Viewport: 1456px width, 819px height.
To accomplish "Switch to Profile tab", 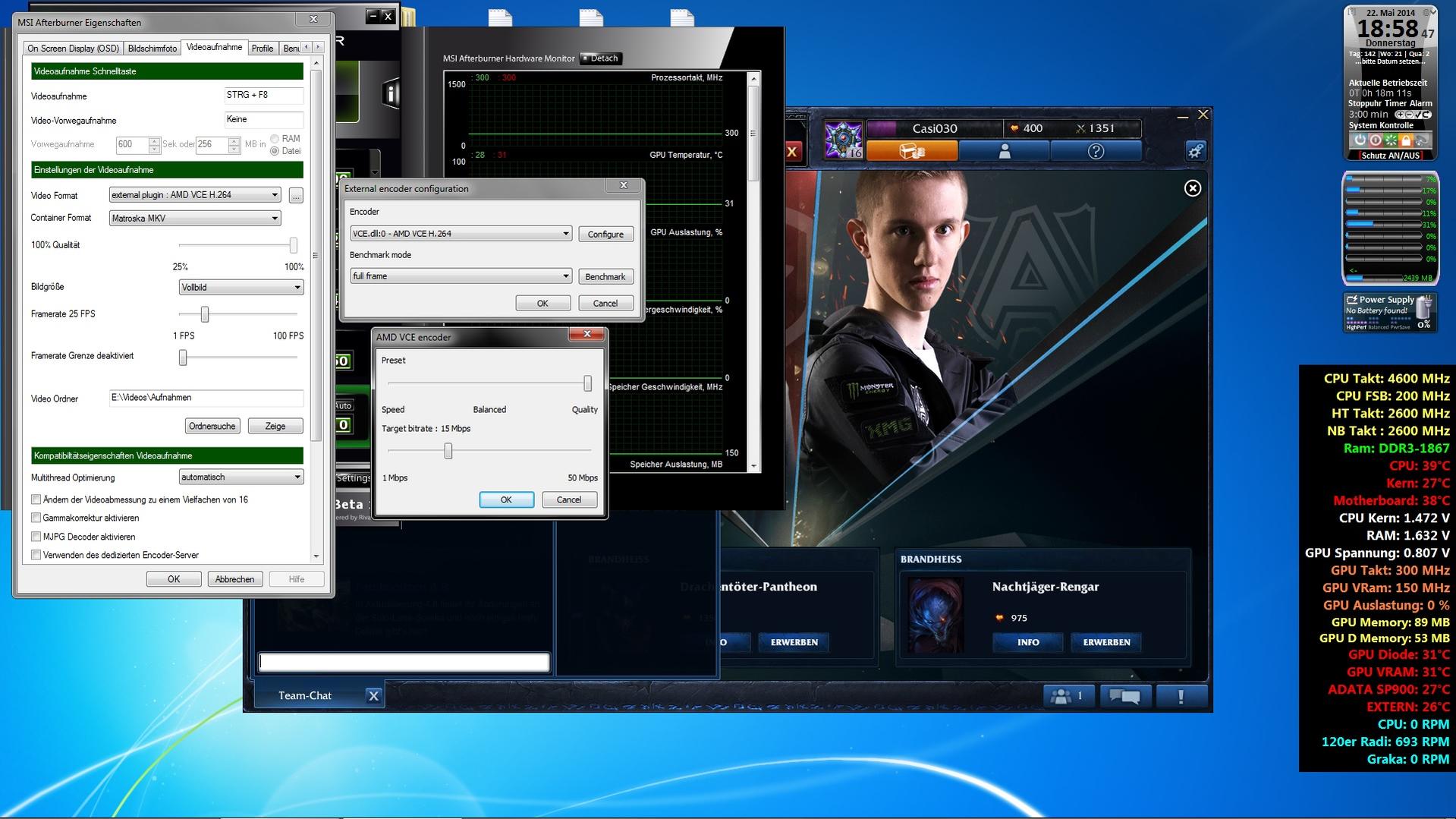I will (x=263, y=48).
